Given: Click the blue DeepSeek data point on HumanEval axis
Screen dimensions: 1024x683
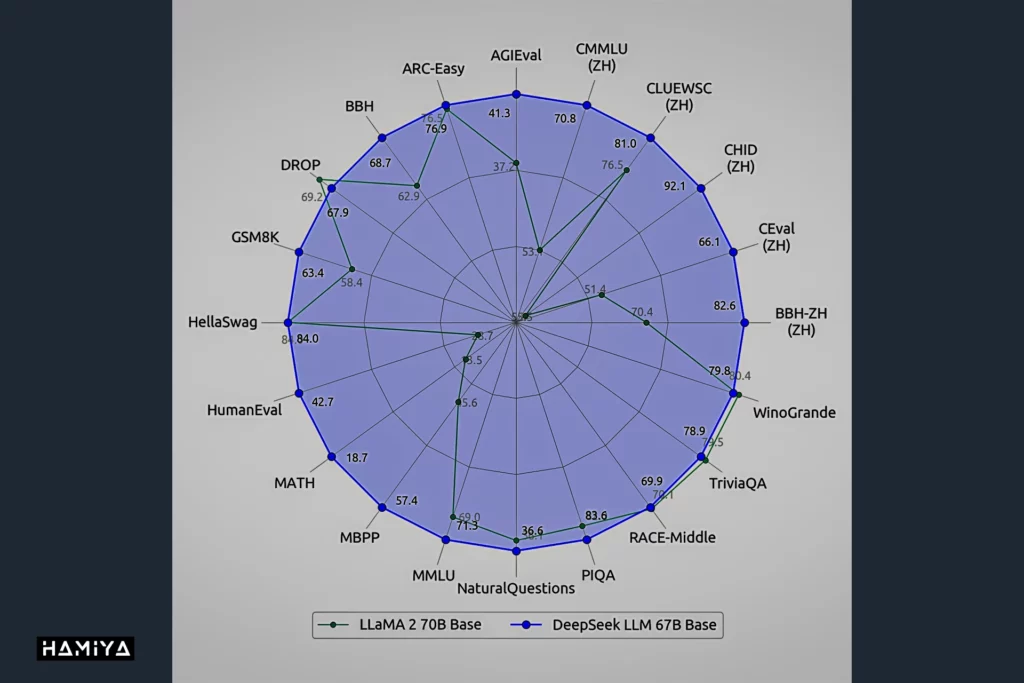Looking at the screenshot, I should (299, 393).
